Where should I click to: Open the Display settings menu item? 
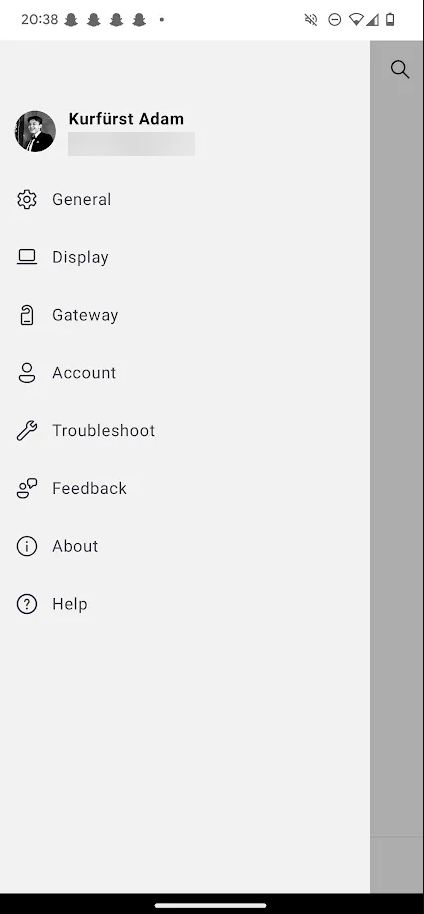[185, 257]
